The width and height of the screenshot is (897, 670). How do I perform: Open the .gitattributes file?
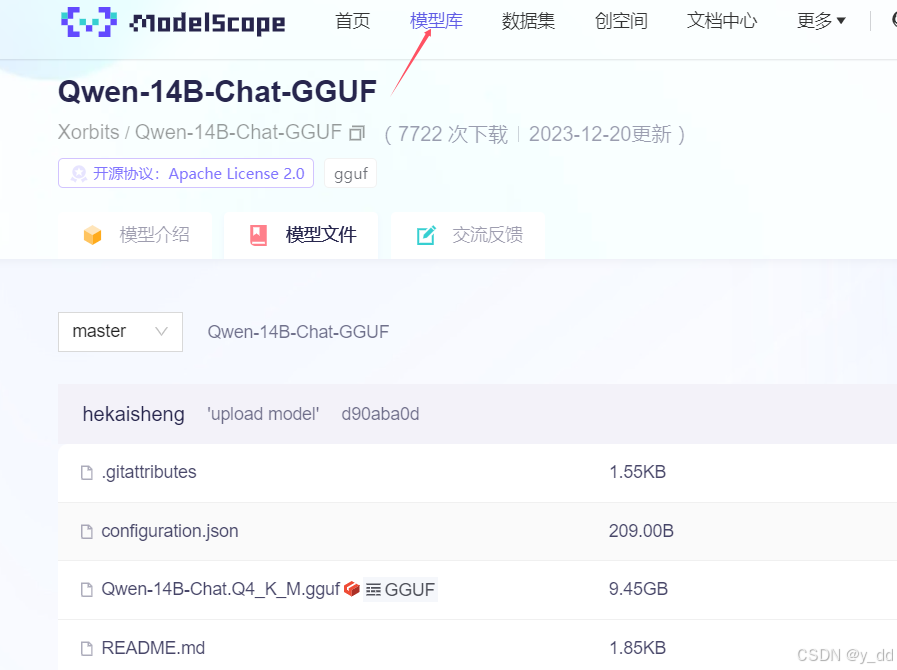pos(149,472)
